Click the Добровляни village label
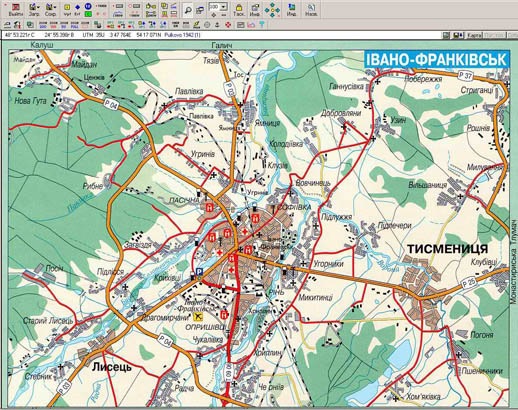 point(341,113)
